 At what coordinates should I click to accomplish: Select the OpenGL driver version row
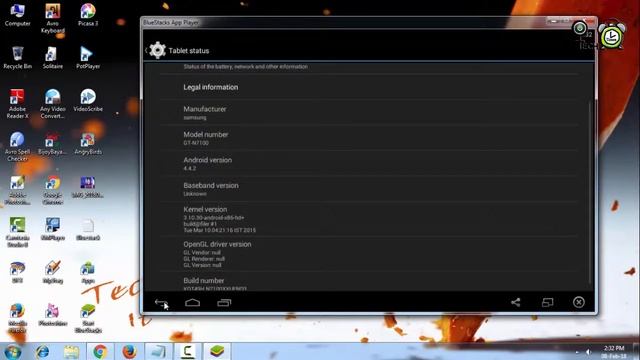(x=369, y=254)
